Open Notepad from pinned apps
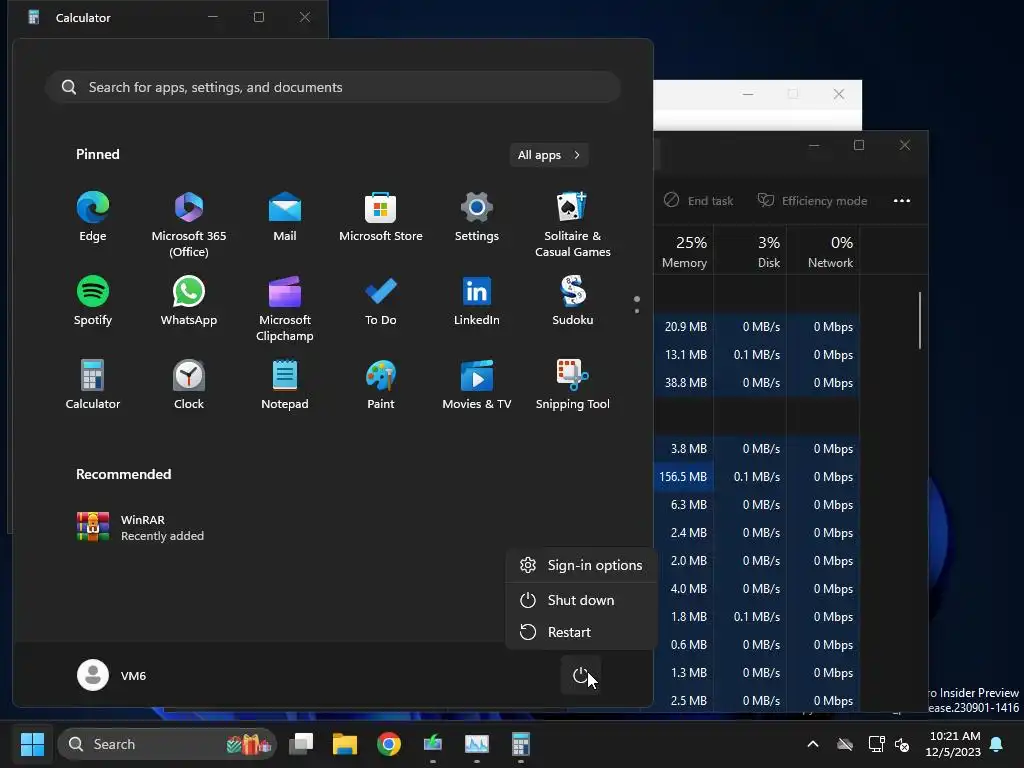 (x=285, y=385)
